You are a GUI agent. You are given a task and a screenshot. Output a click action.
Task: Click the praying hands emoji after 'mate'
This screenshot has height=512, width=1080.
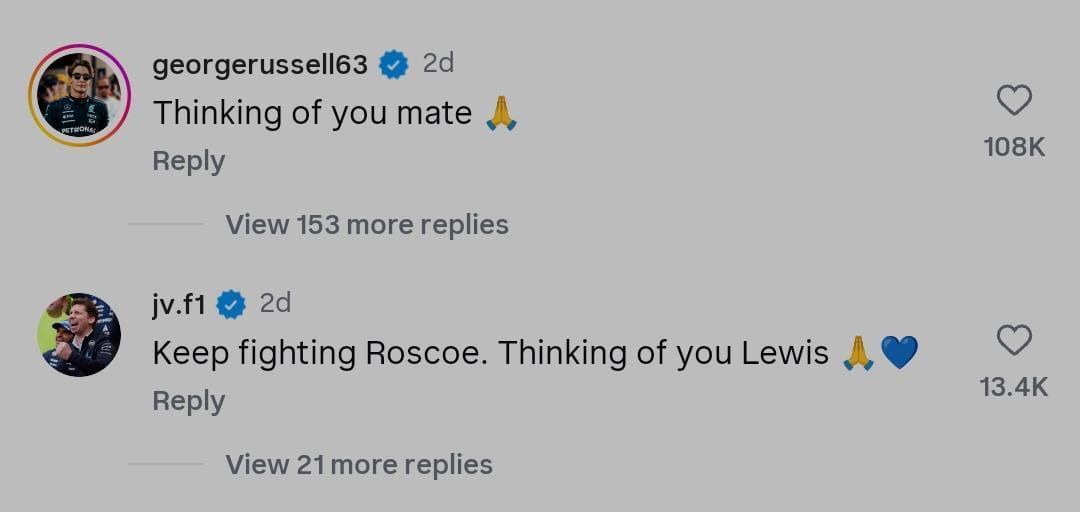pyautogui.click(x=501, y=113)
